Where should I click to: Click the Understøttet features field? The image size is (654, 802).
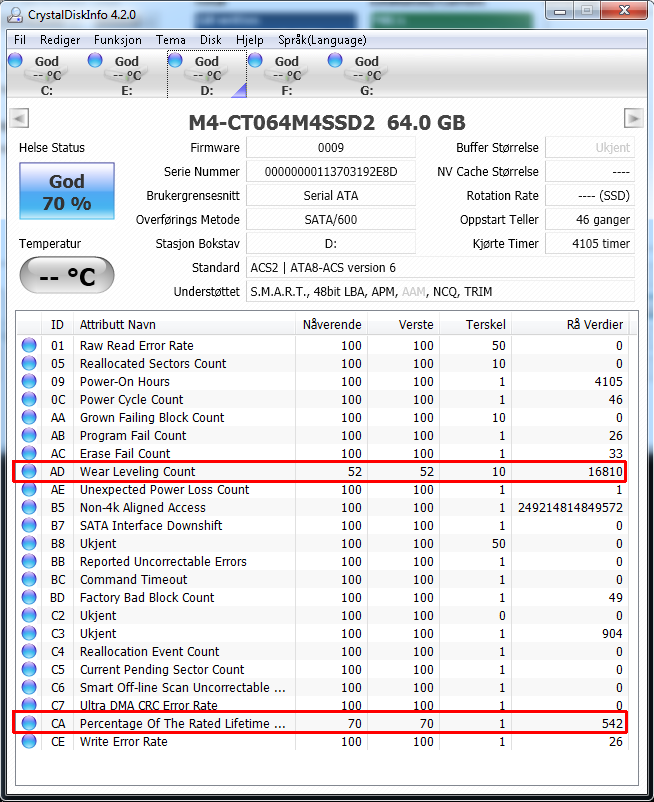[x=440, y=292]
